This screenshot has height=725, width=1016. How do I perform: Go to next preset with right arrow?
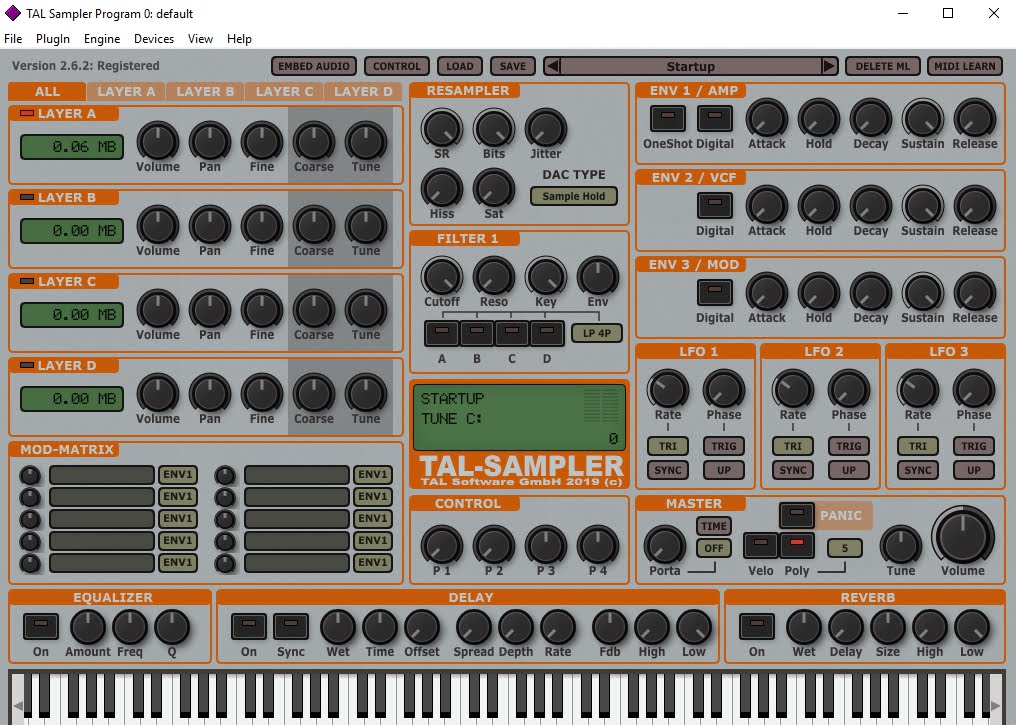click(x=829, y=66)
